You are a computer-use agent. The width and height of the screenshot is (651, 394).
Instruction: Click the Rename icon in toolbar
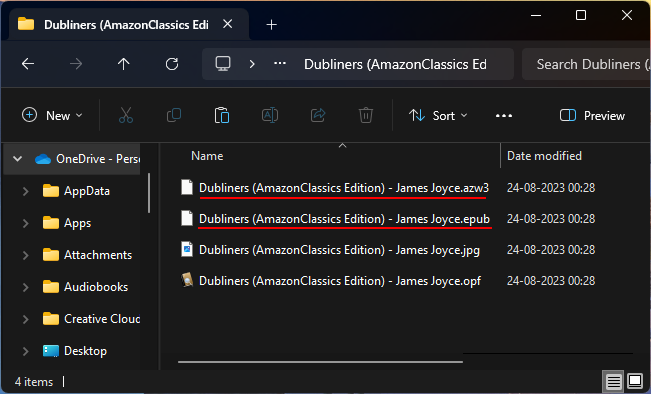(x=270, y=115)
